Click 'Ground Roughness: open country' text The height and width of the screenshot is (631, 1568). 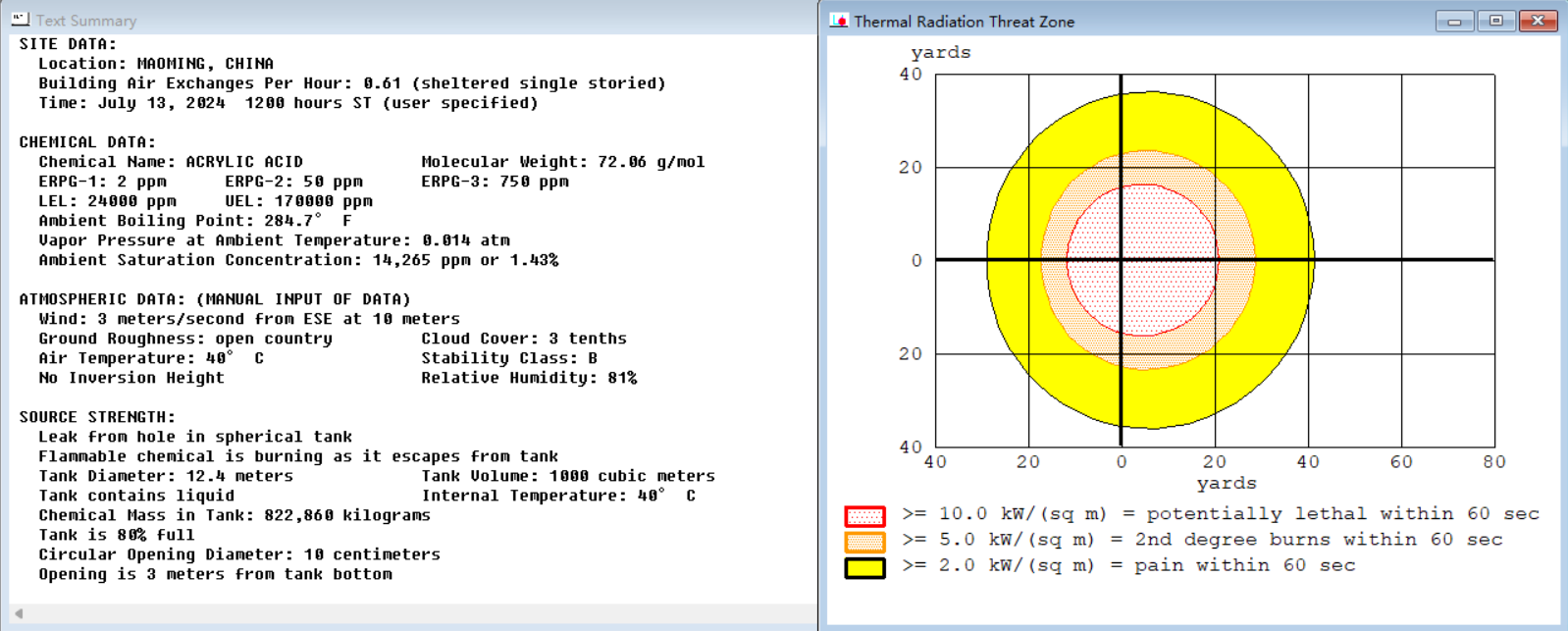coord(185,339)
